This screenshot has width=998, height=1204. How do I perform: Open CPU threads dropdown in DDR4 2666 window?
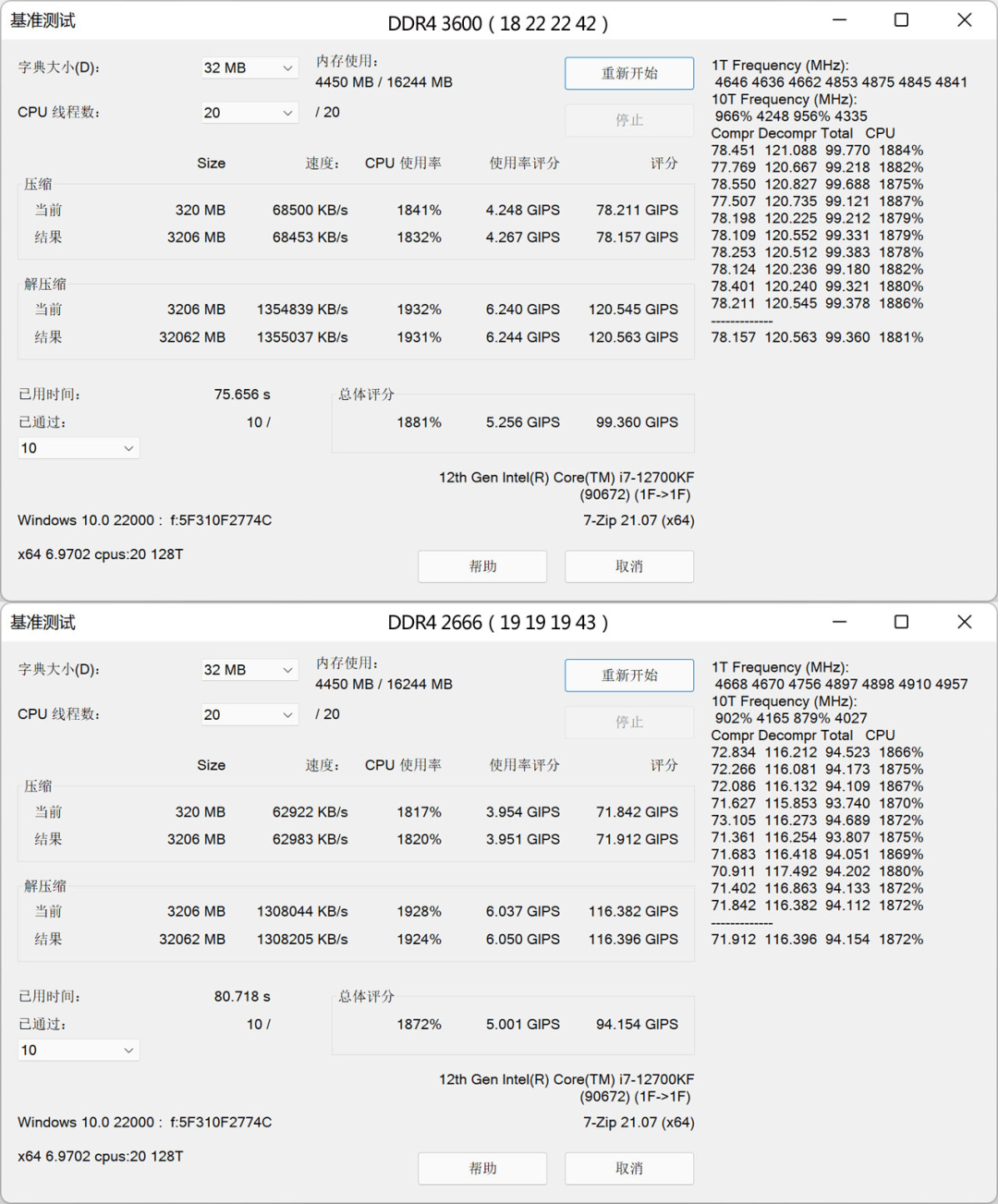(249, 714)
